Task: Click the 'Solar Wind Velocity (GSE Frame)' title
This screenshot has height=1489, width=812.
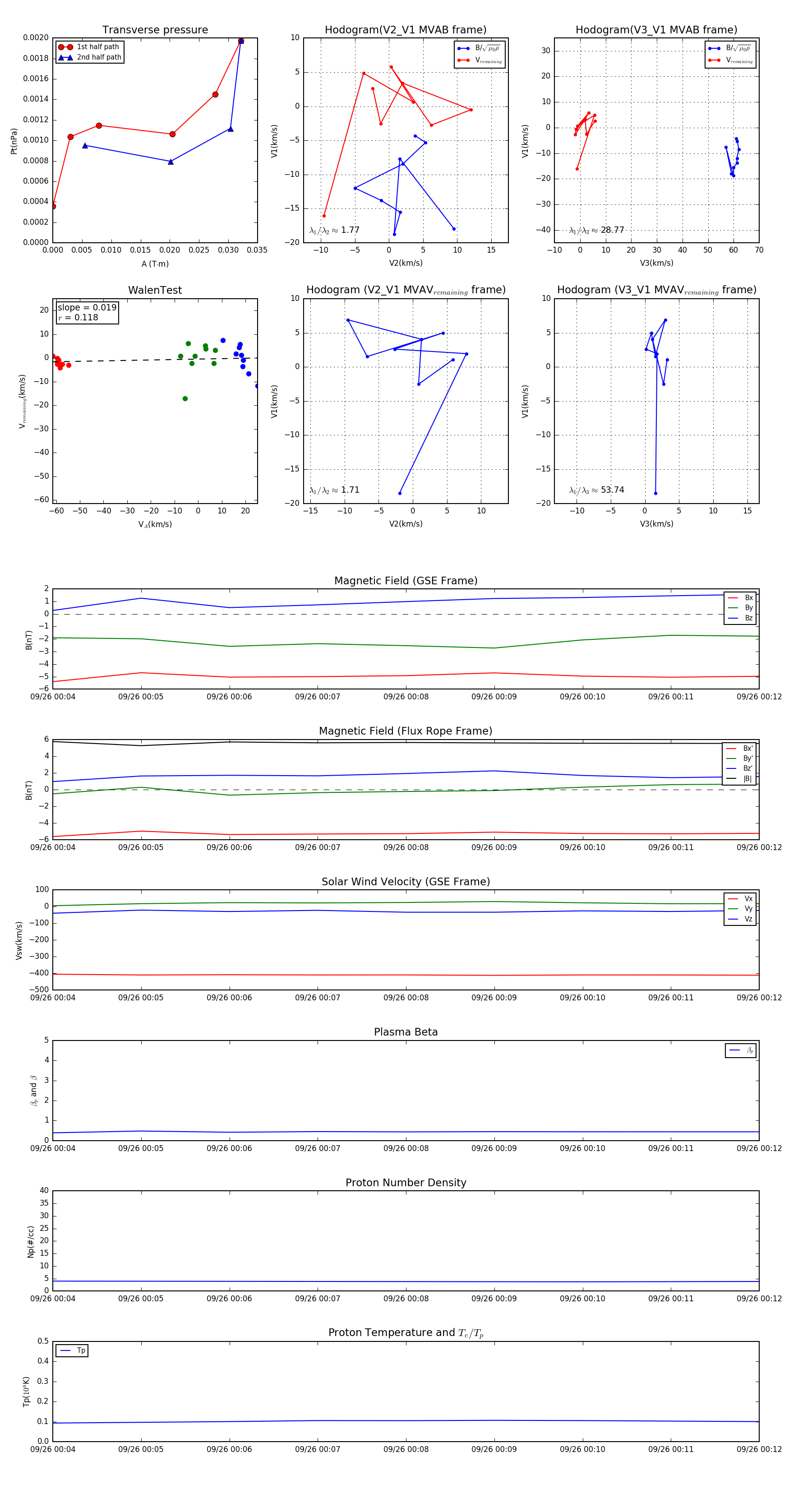Action: pyautogui.click(x=406, y=882)
